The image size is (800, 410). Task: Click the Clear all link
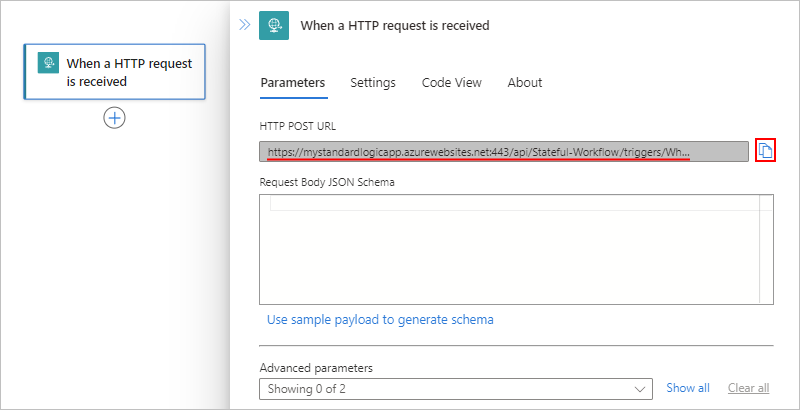[x=748, y=388]
